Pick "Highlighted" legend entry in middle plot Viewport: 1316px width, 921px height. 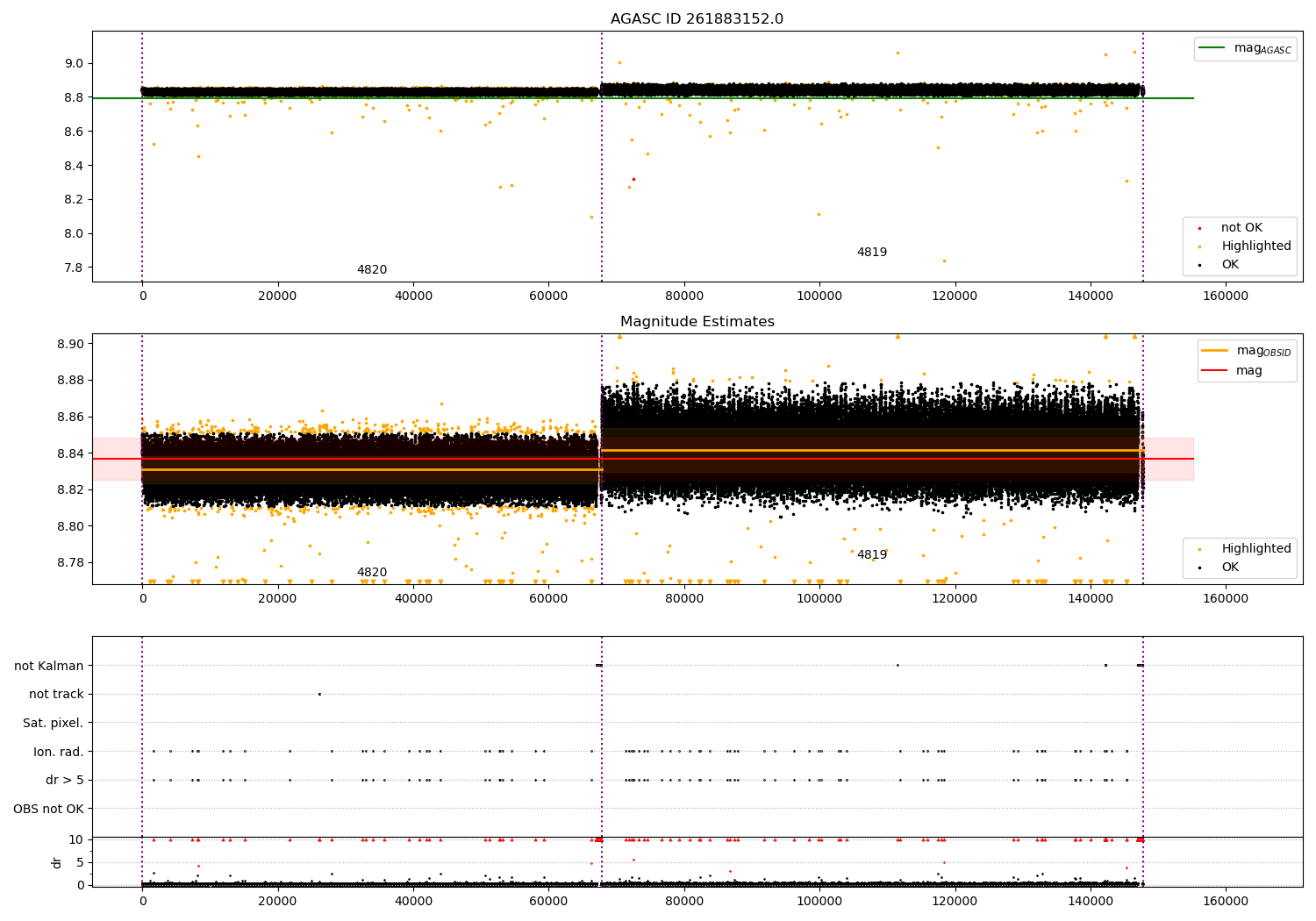(1255, 549)
